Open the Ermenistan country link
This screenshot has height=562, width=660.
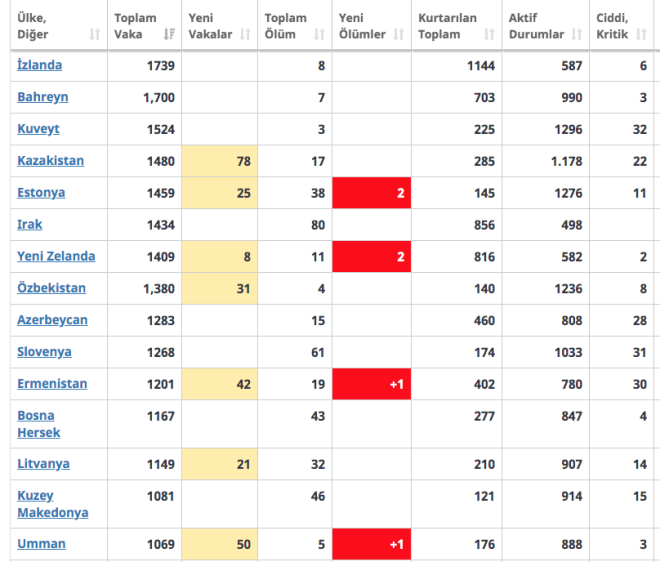coord(52,384)
